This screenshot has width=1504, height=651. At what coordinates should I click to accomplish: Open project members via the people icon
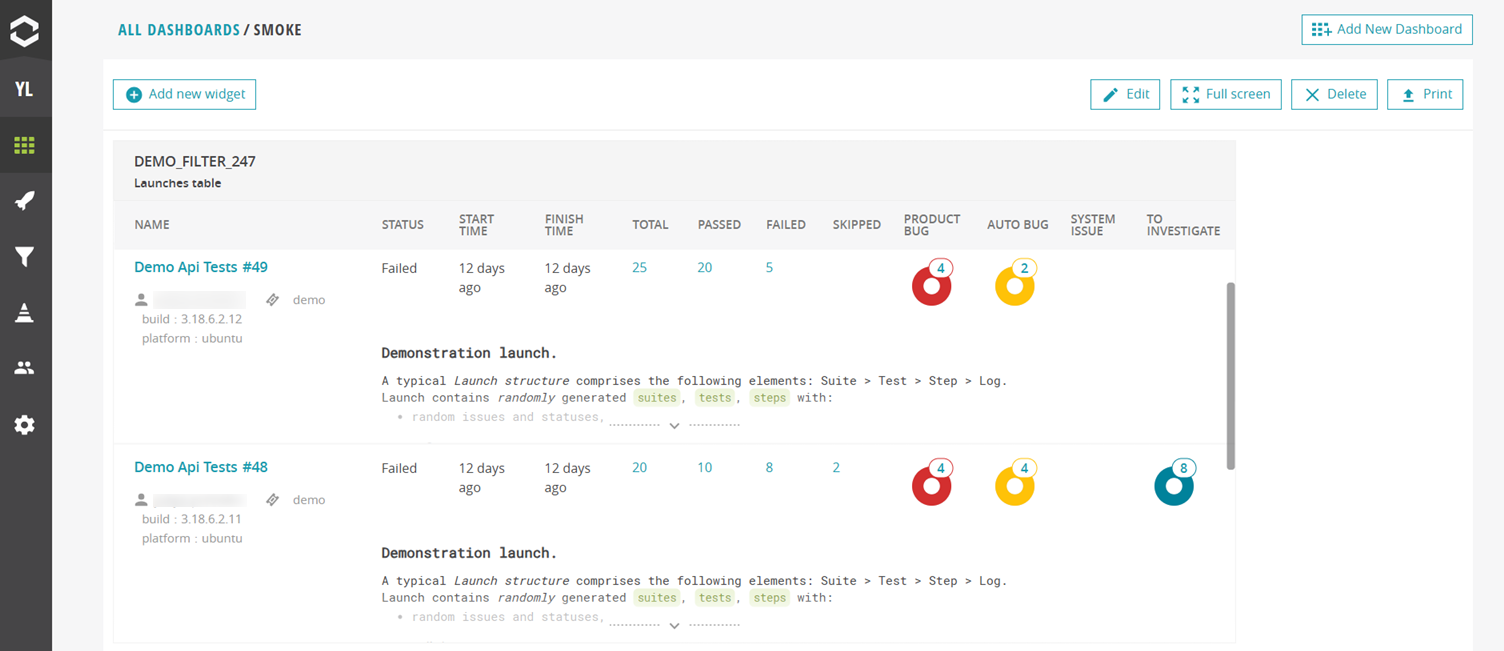(25, 368)
